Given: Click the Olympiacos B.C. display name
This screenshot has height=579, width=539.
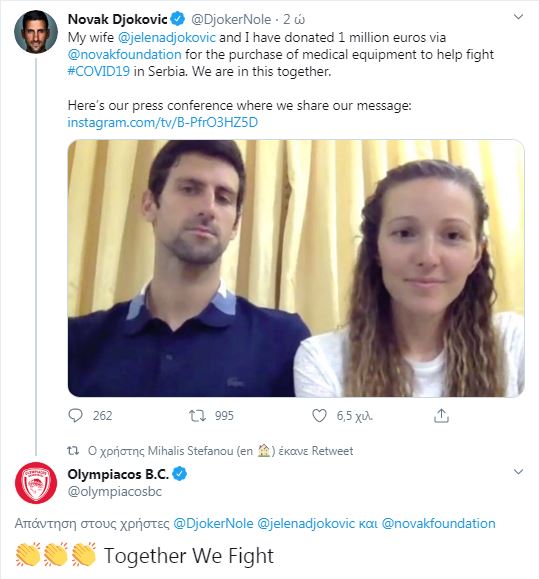Looking at the screenshot, I should pos(118,474).
